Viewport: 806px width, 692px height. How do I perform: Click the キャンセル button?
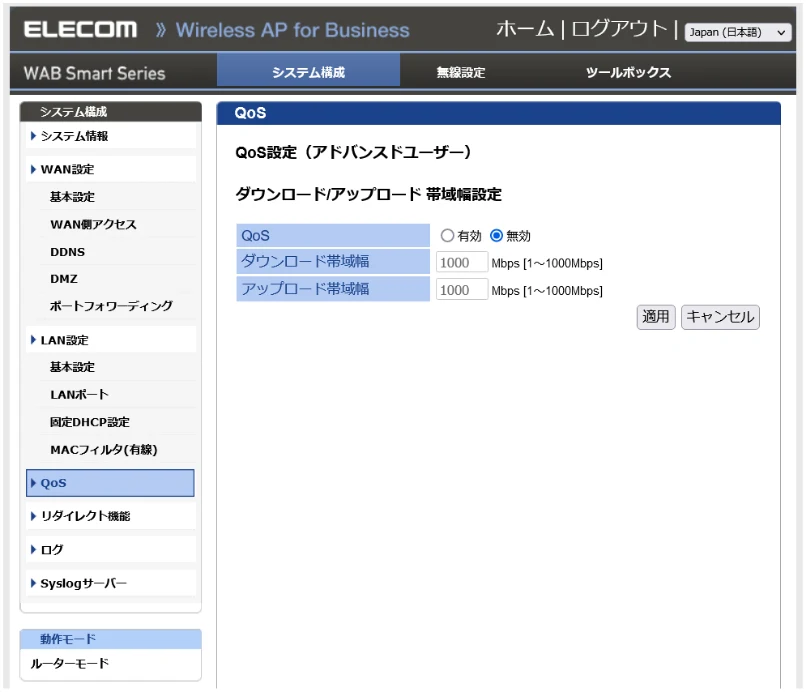720,317
